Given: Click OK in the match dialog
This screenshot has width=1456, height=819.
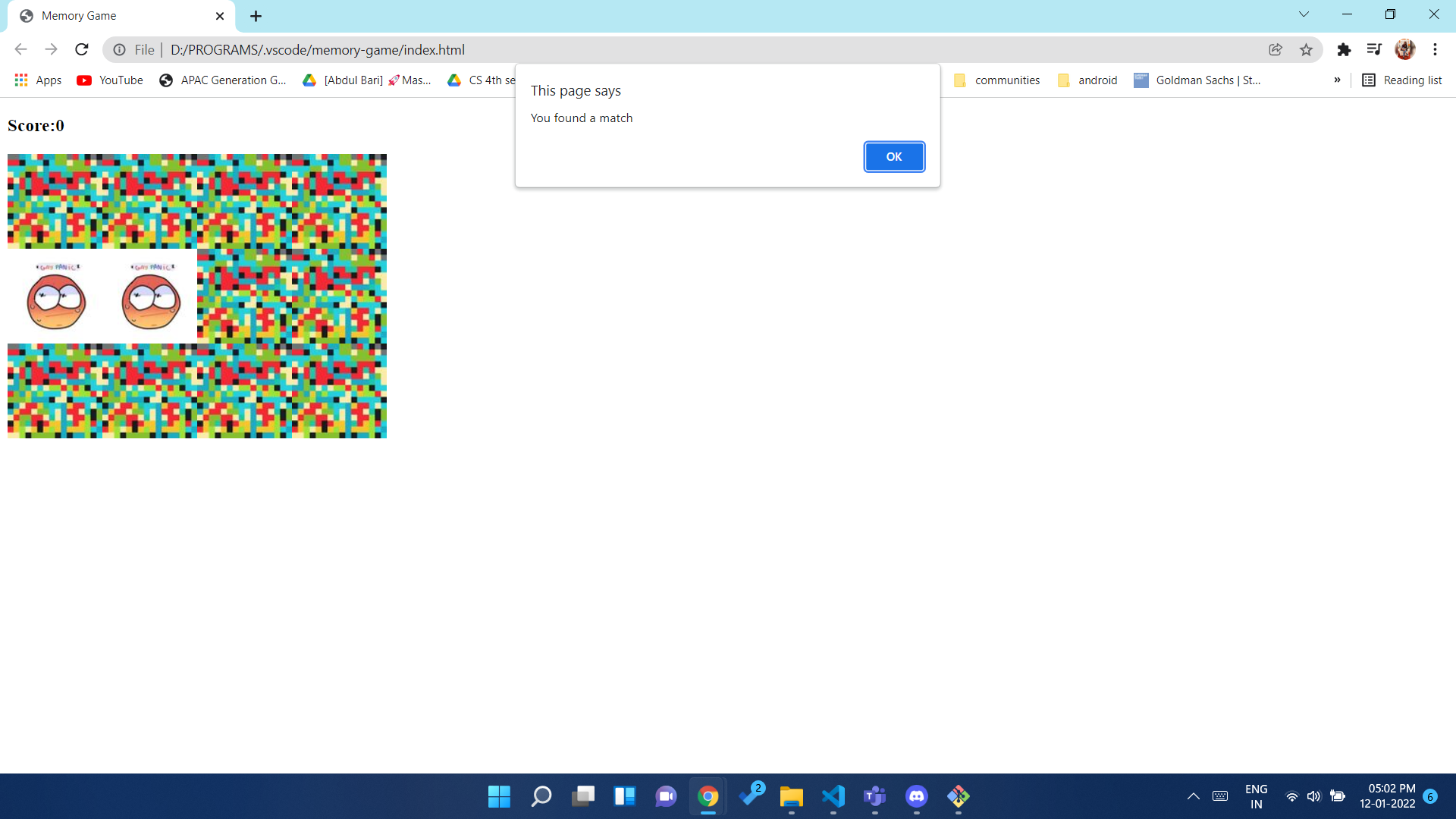Looking at the screenshot, I should point(894,157).
